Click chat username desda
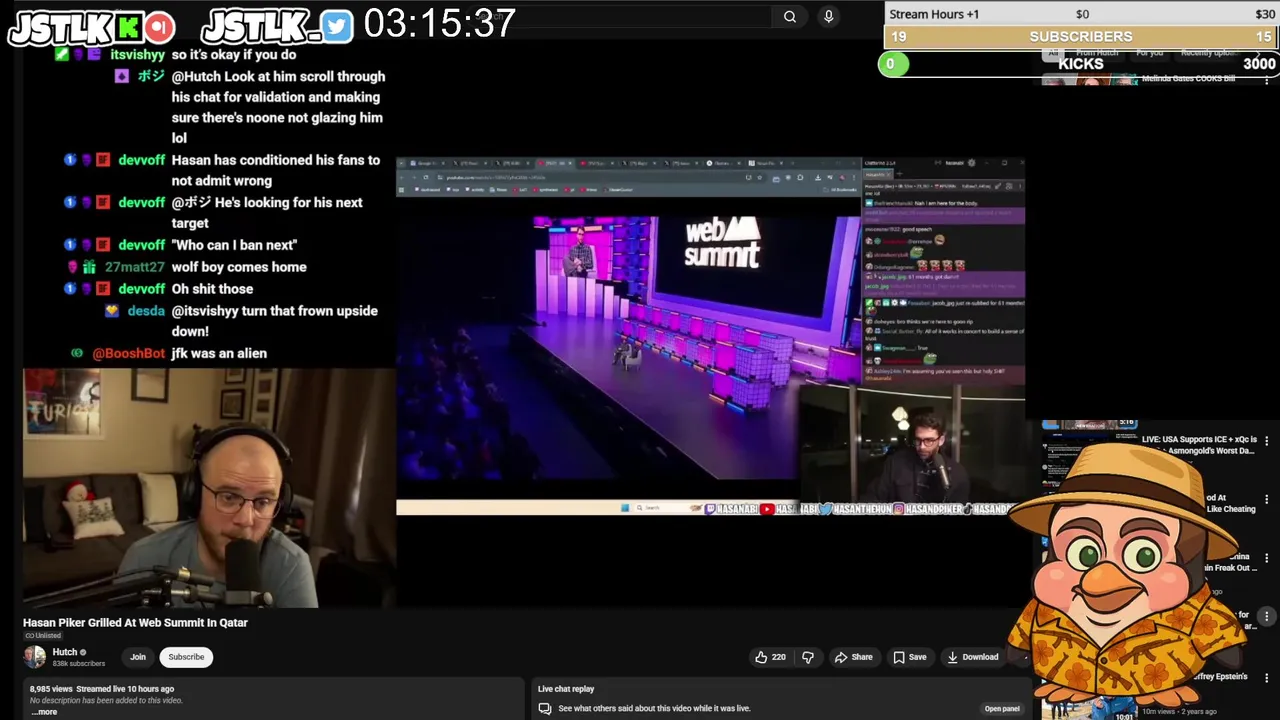 [146, 311]
